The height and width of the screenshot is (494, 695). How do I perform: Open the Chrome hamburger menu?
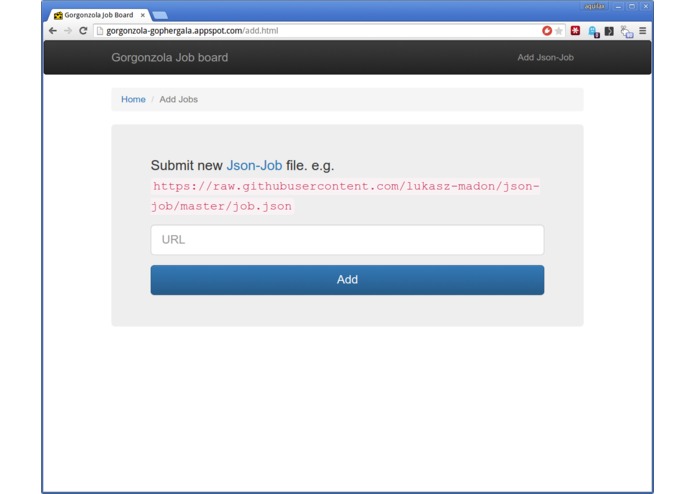pos(643,31)
